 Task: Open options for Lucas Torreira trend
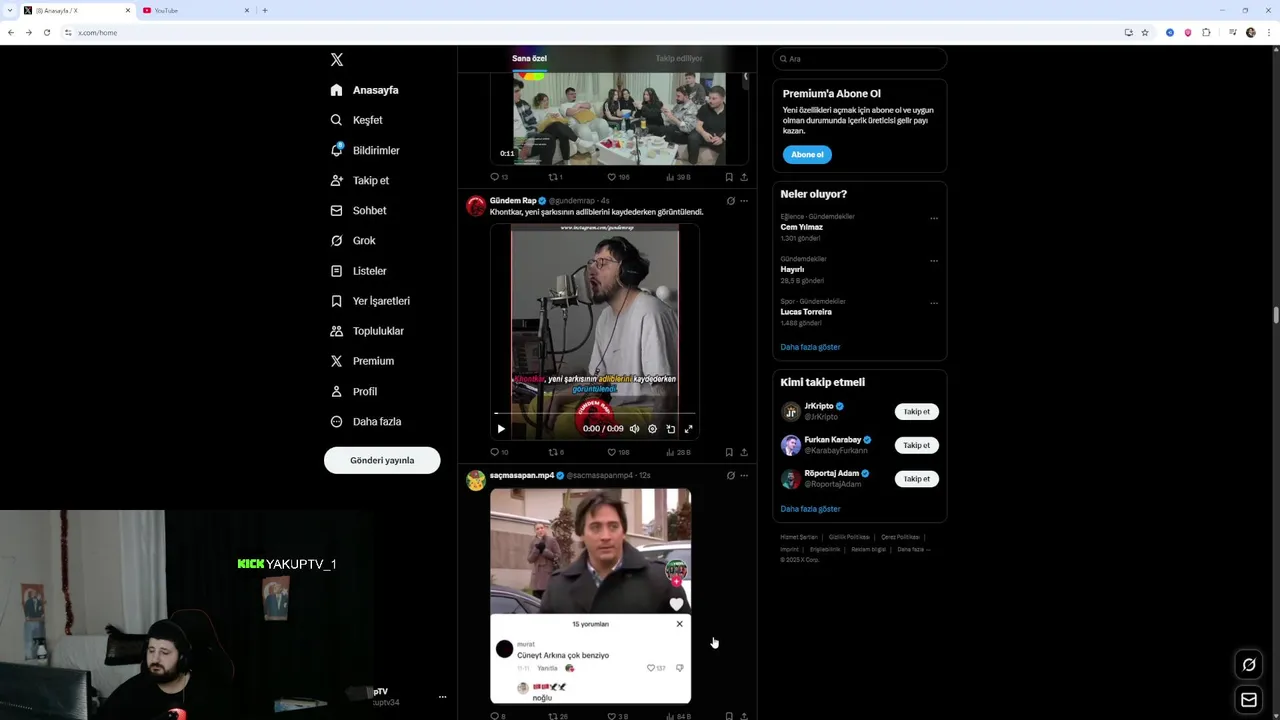(934, 303)
